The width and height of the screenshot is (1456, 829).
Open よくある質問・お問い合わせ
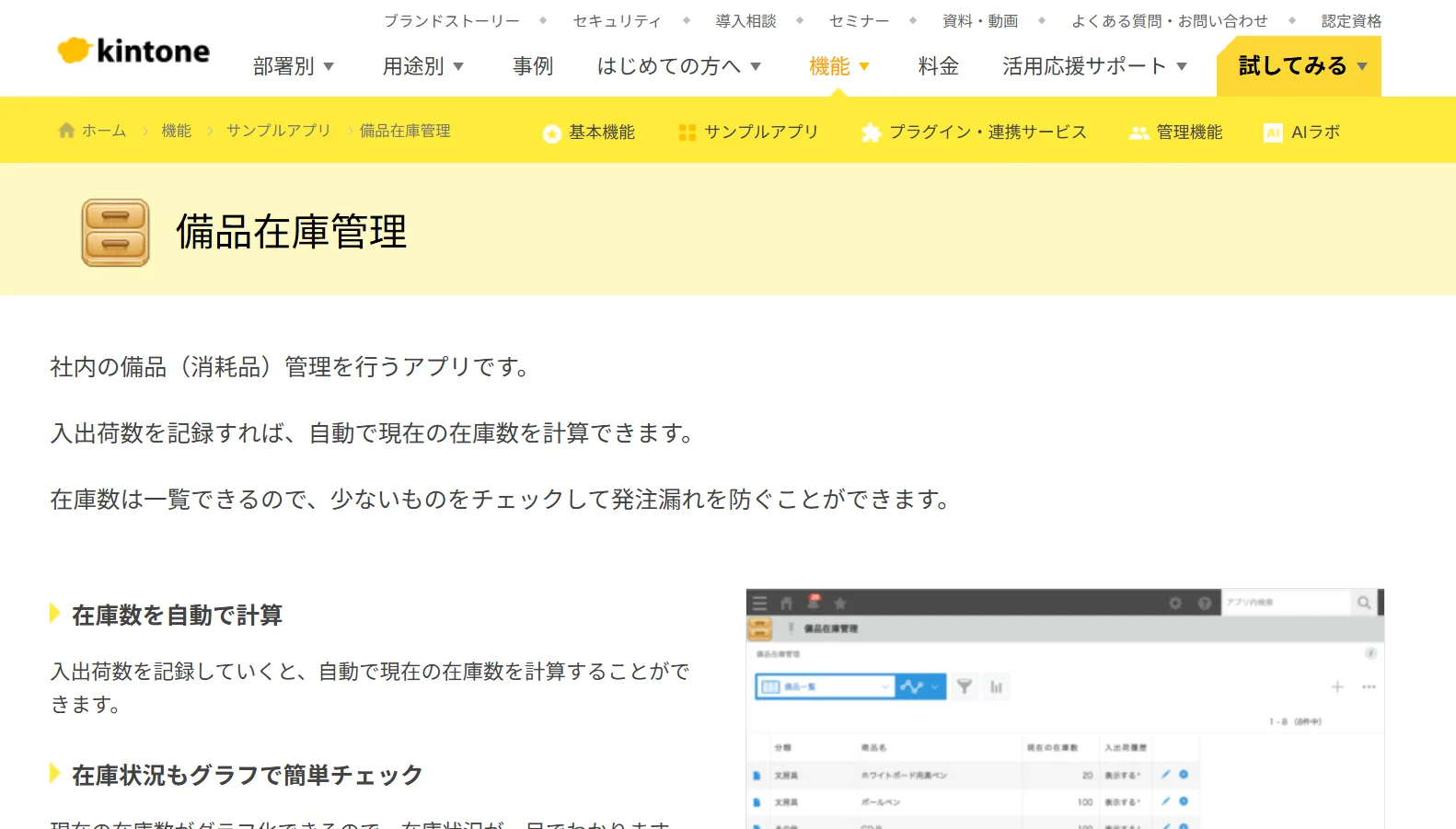click(1170, 20)
